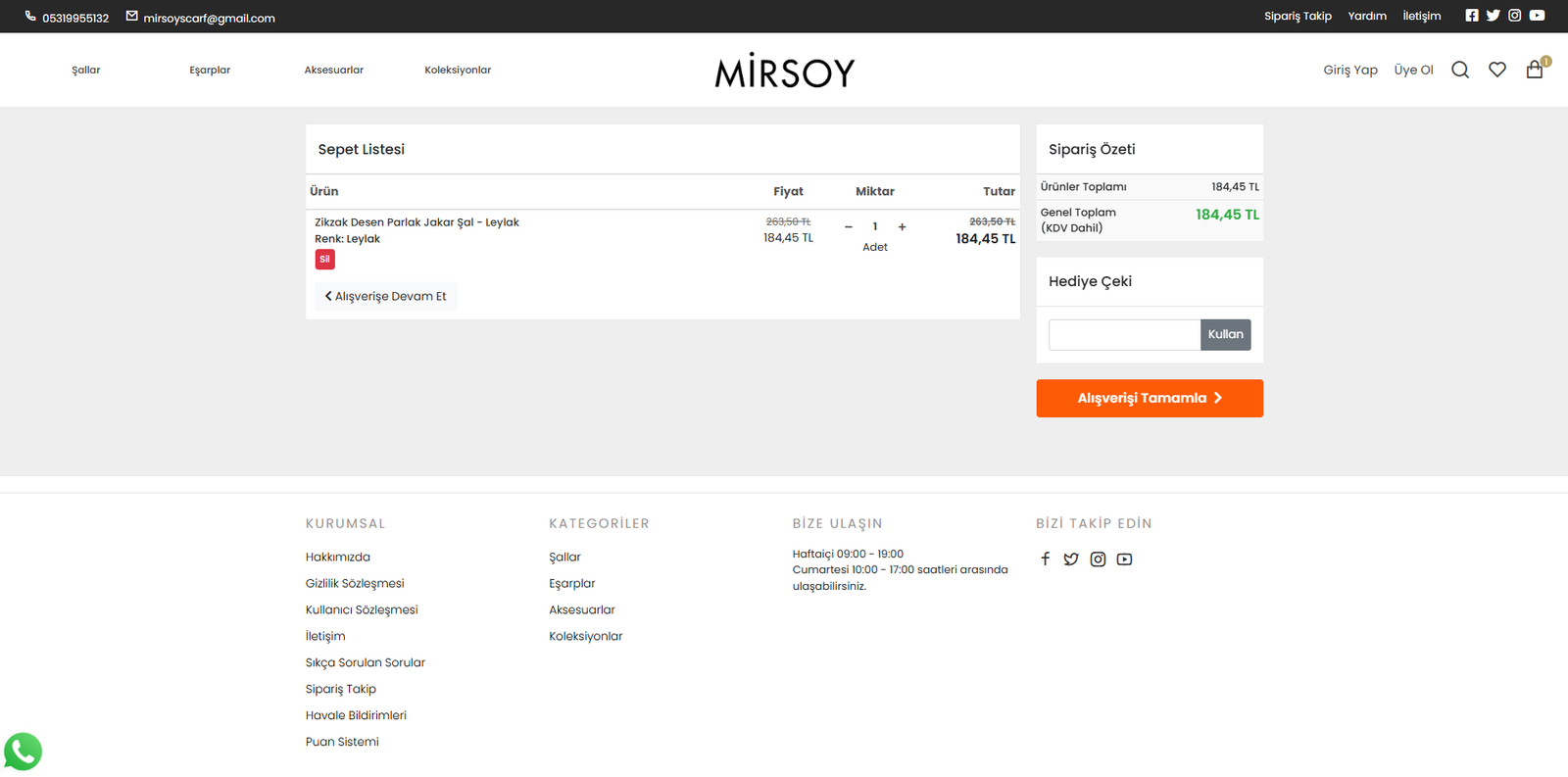
Task: Decrease quantity with minus button
Action: tap(849, 227)
